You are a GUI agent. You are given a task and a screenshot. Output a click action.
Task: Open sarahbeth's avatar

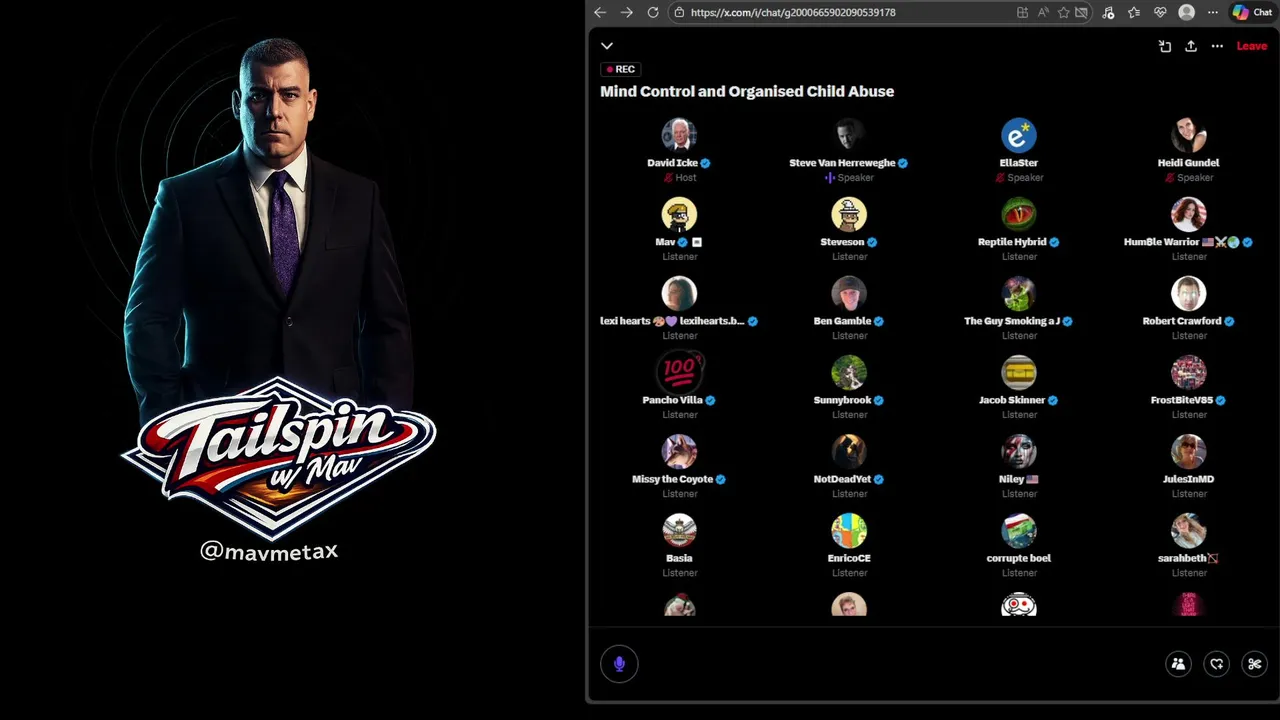click(1189, 530)
